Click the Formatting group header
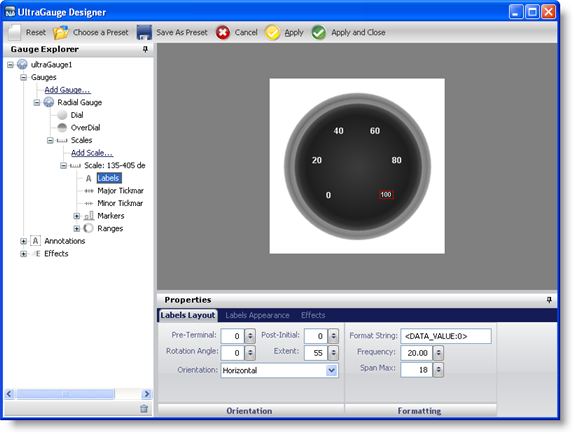574x434 pixels. tap(420, 411)
